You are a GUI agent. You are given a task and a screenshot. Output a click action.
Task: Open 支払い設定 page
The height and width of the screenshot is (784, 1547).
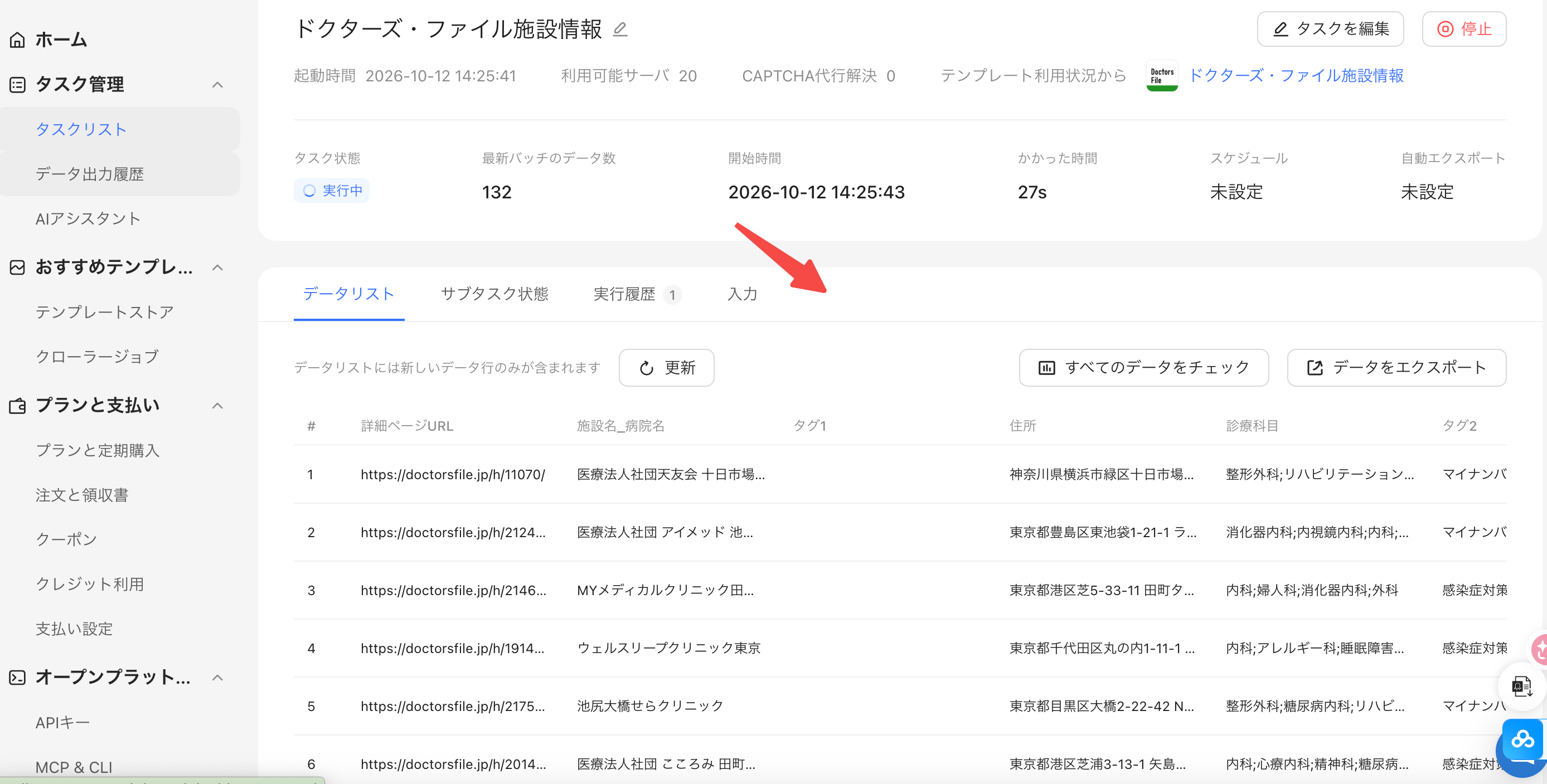(x=74, y=629)
